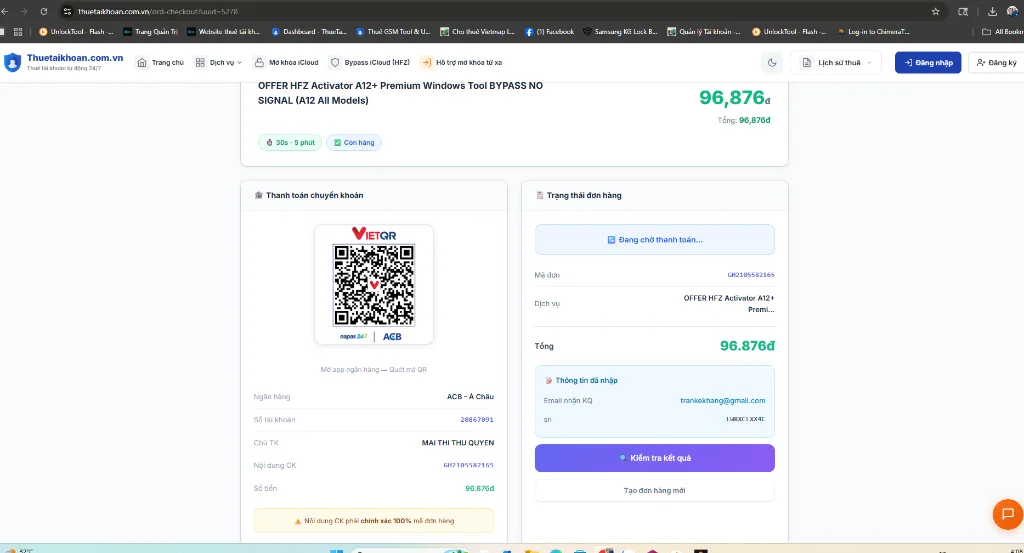Click the ACB logo under QR code
Image resolution: width=1024 pixels, height=553 pixels.
392,337
